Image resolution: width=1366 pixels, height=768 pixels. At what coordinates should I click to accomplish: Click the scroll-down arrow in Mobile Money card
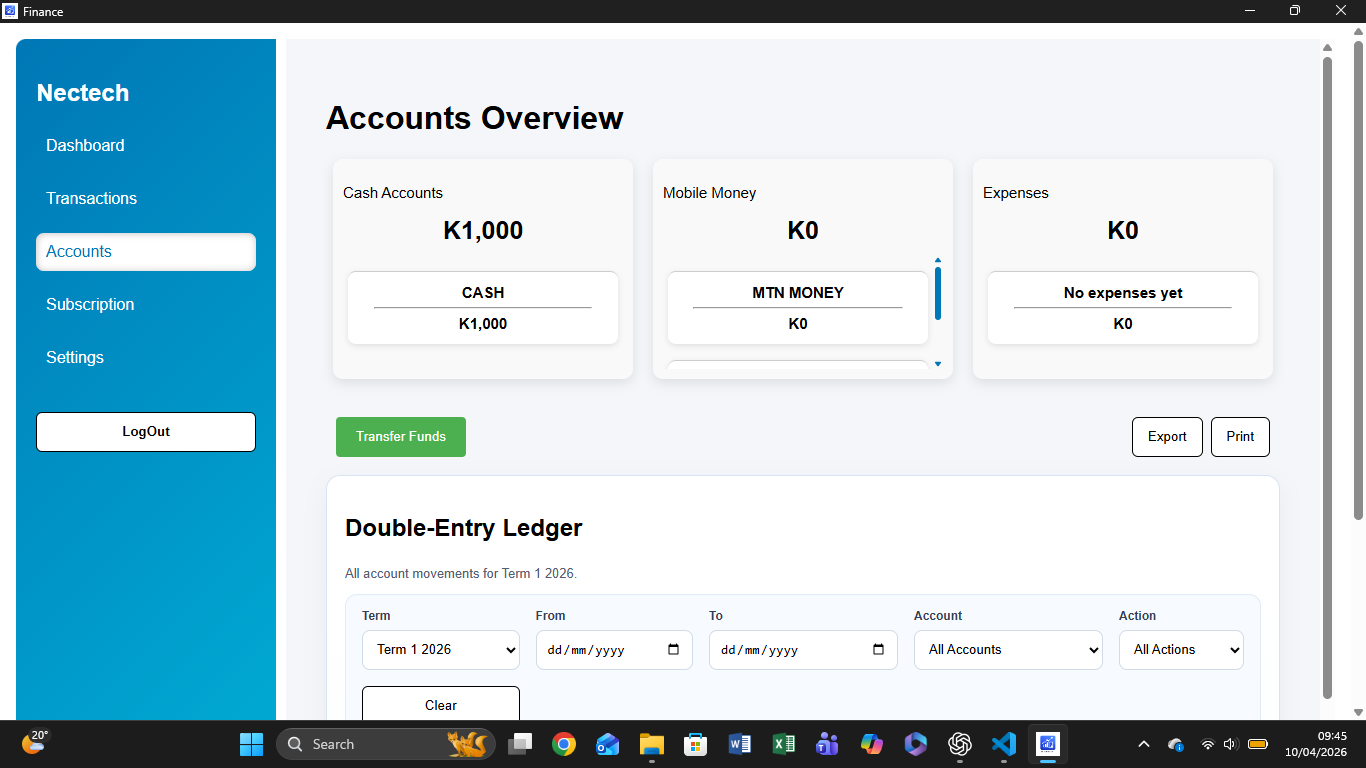click(937, 364)
